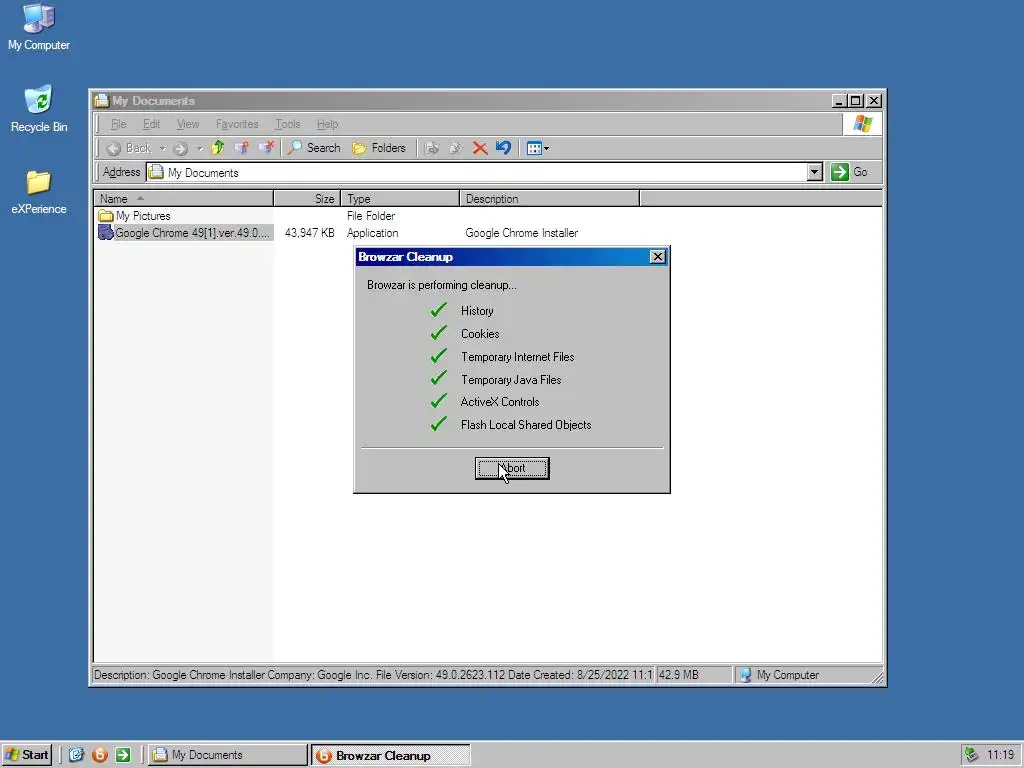The image size is (1024, 768).
Task: Select the Recycle Bin desktop icon
Action: pos(39,109)
